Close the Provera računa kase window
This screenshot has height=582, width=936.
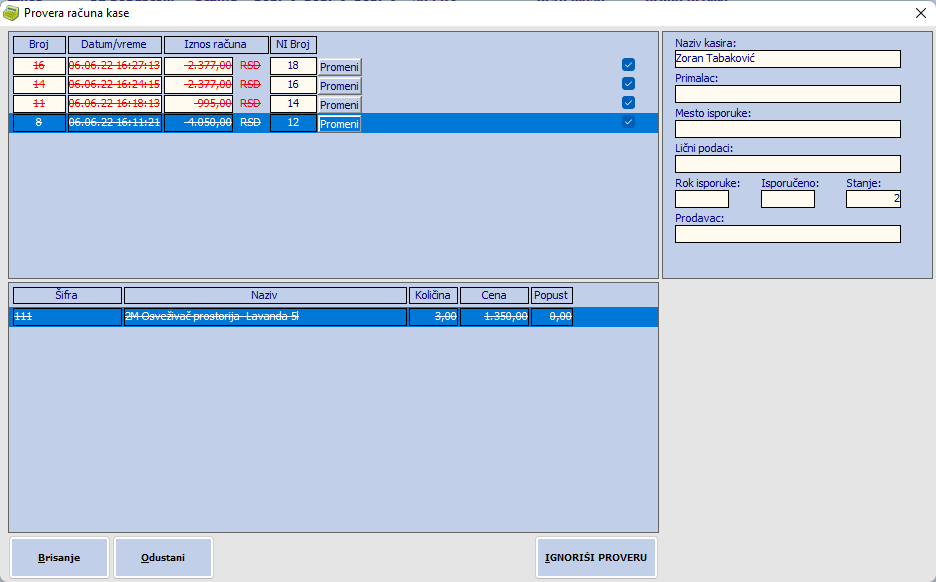tap(920, 13)
